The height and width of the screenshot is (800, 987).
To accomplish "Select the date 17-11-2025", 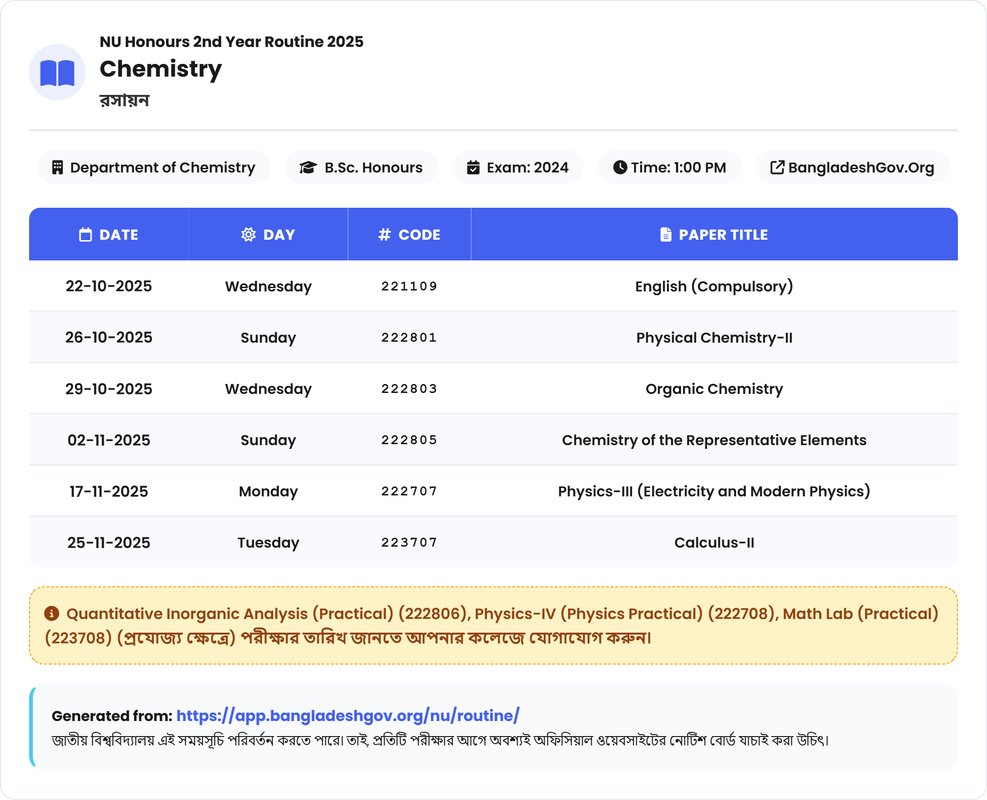I will tap(109, 492).
